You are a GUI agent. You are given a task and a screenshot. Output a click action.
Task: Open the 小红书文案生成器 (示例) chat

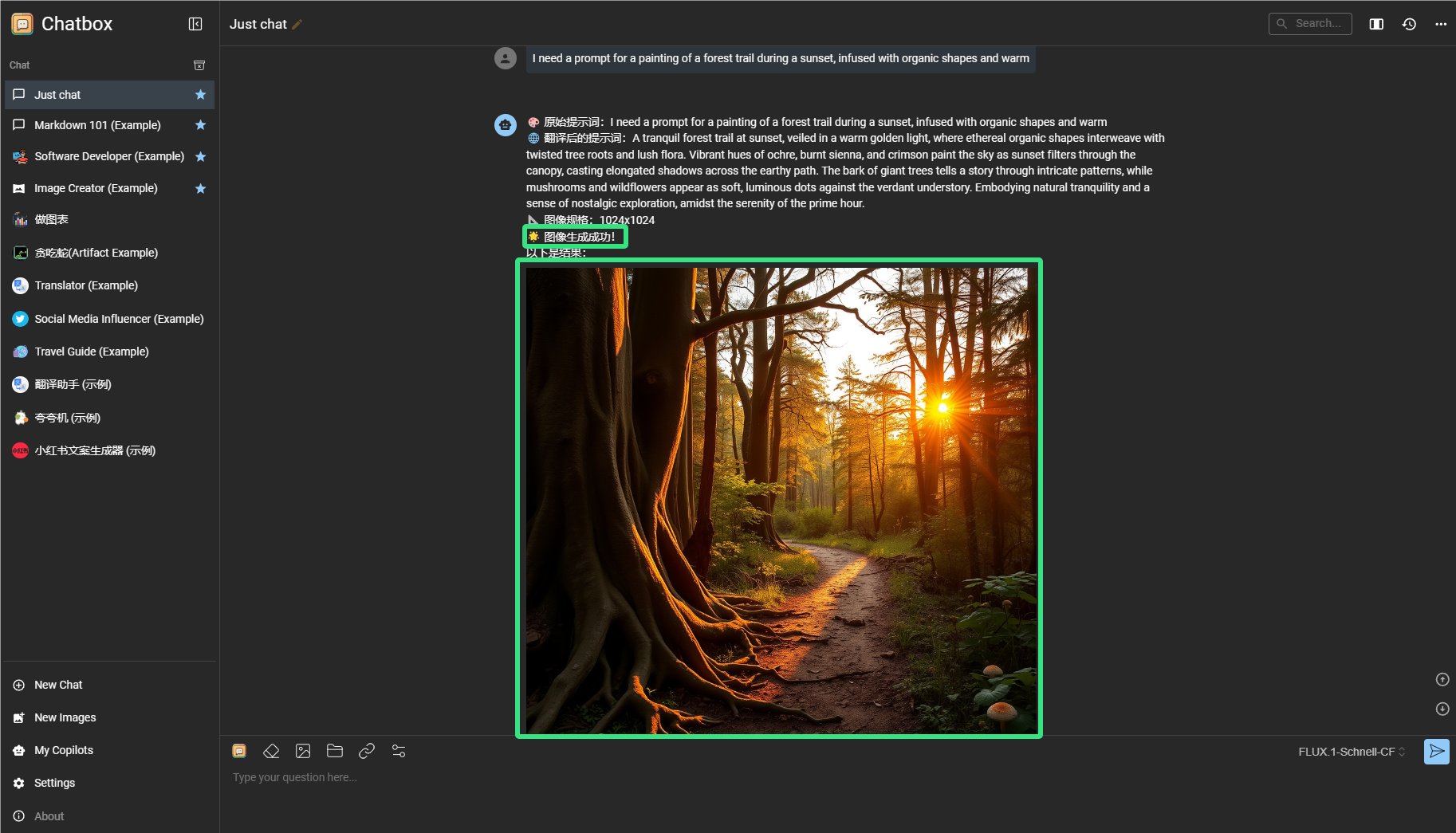[109, 450]
